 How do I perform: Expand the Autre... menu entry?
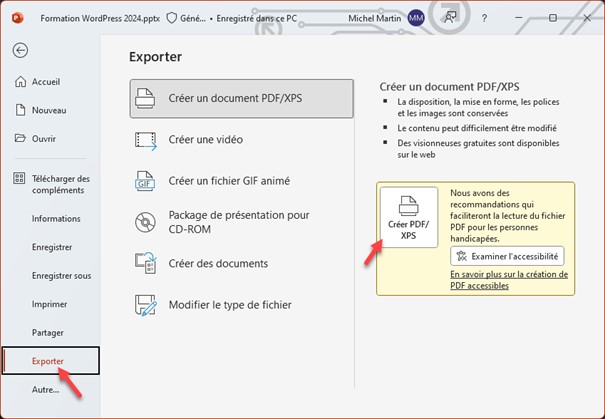[x=45, y=389]
